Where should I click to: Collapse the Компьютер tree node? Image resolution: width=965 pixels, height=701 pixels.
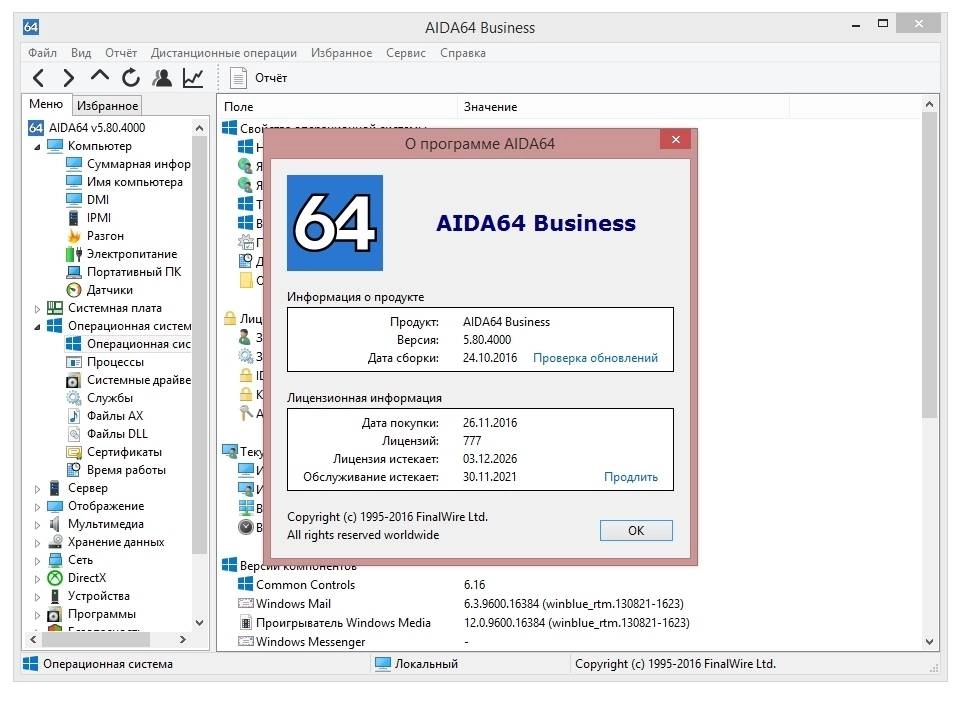click(37, 147)
